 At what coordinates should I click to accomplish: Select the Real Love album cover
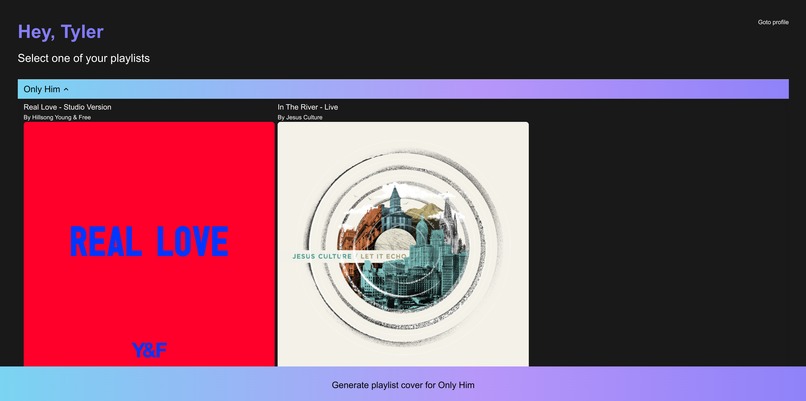tap(149, 244)
